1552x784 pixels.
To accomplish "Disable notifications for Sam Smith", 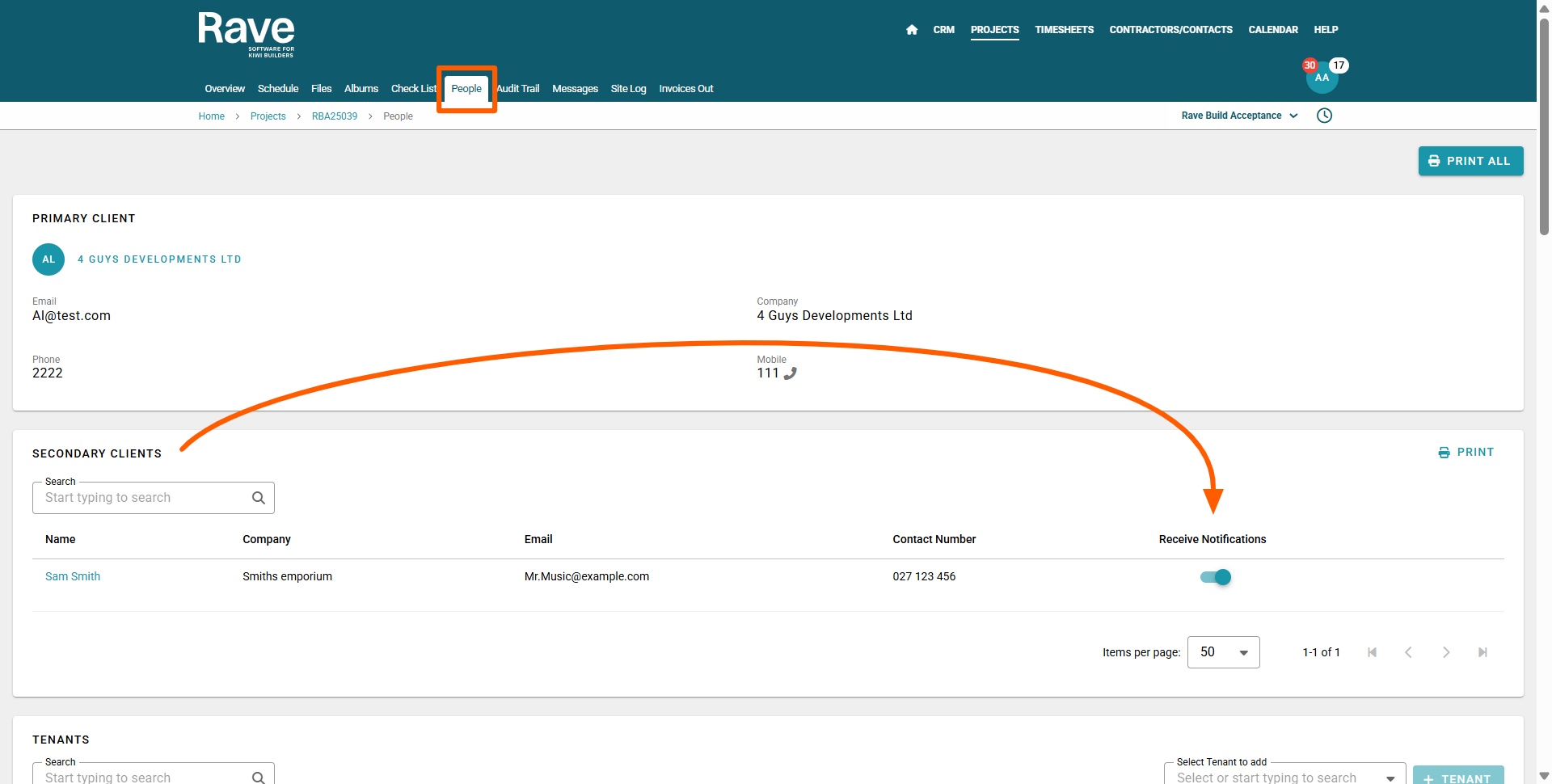I will pos(1215,577).
